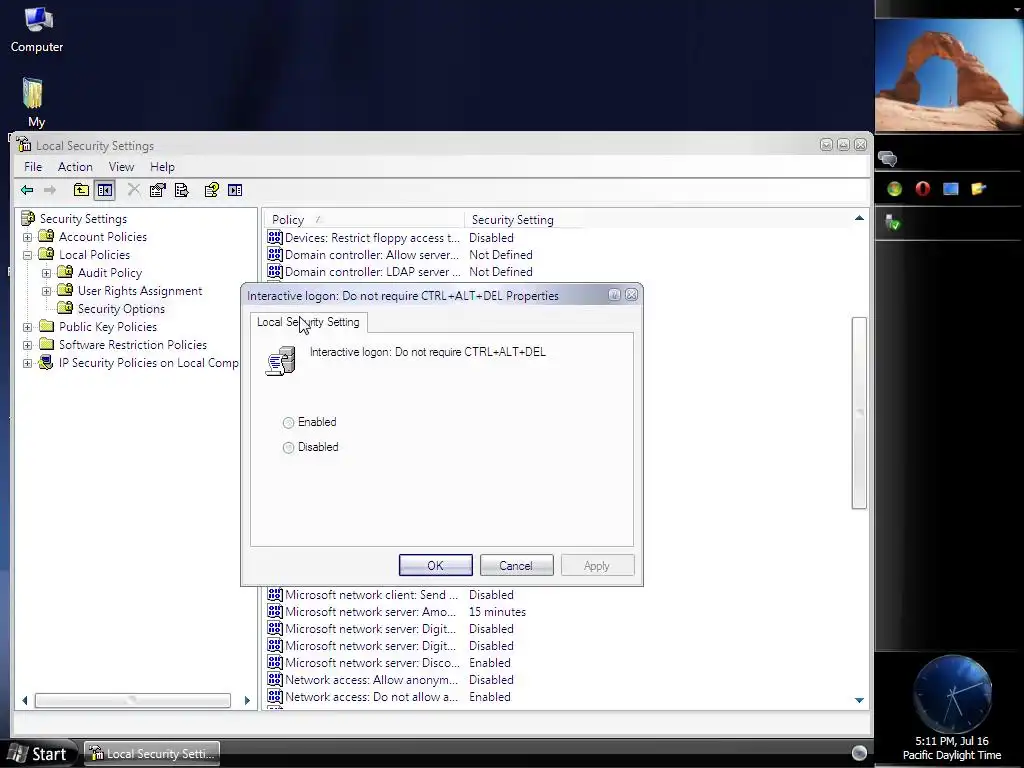Click the yellow folder sidebar icon
Image resolution: width=1024 pixels, height=768 pixels.
(978, 189)
